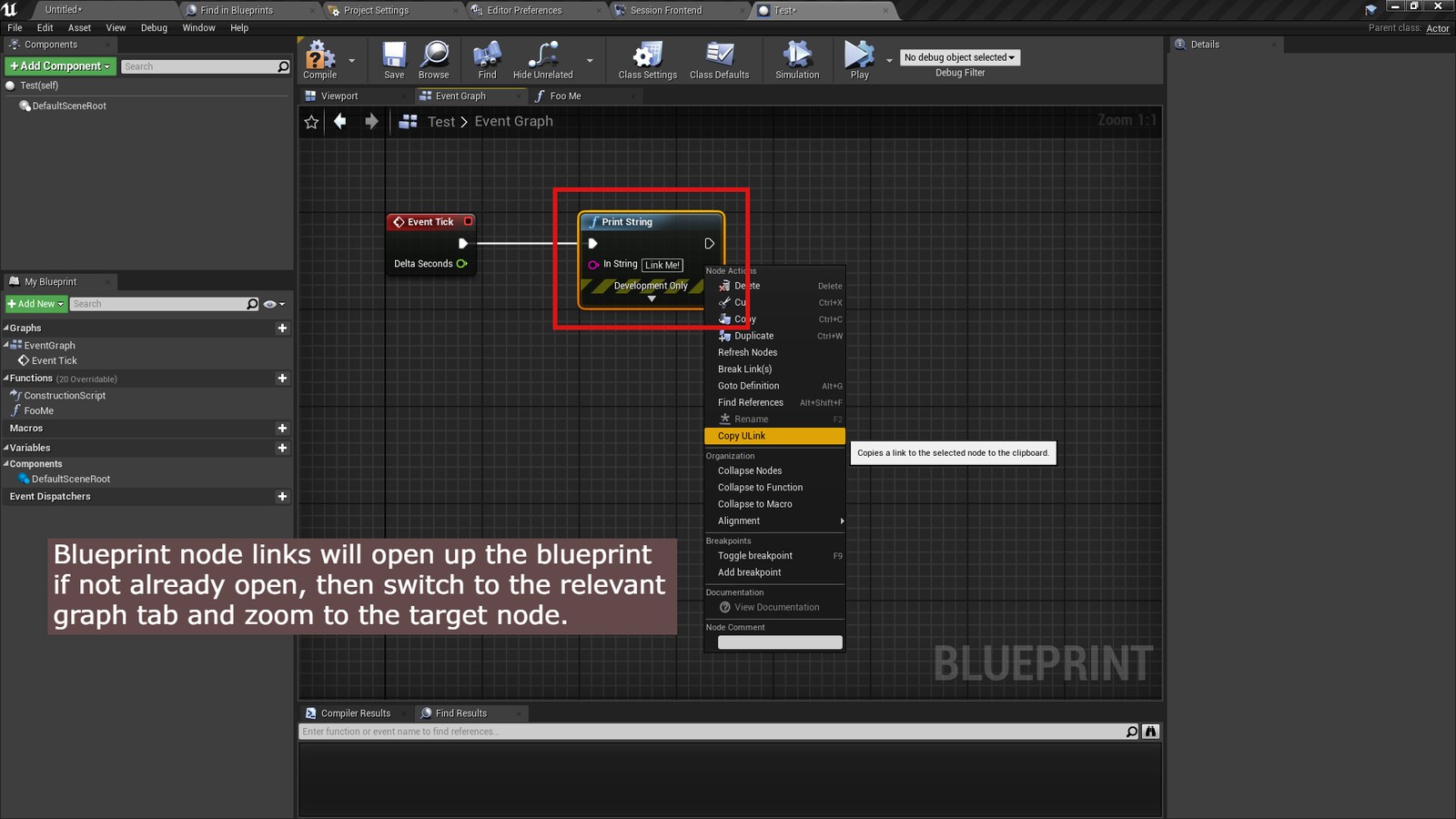Viewport: 1456px width, 819px height.
Task: Select ConstructionScript function
Action: (65, 395)
